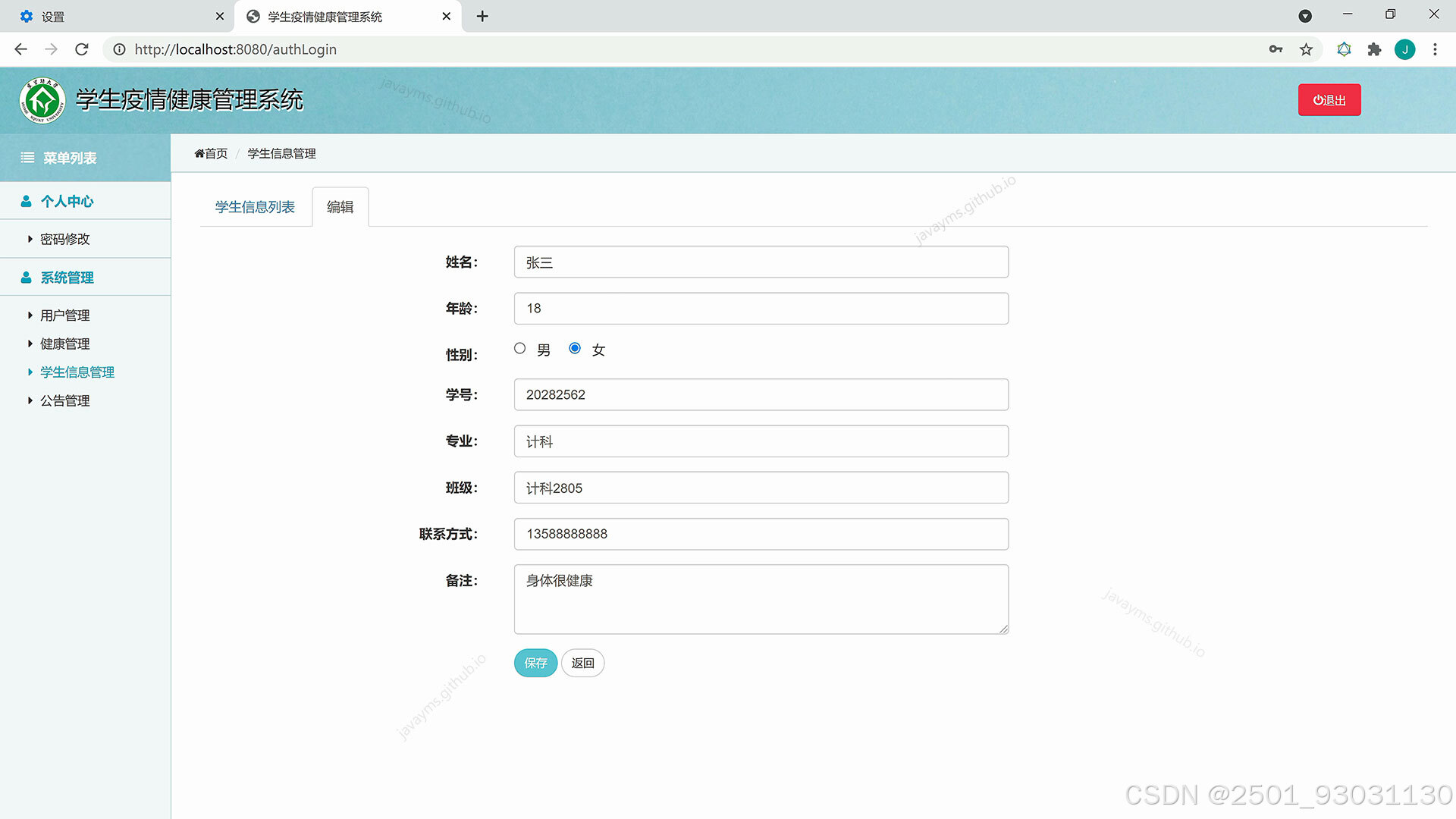The image size is (1456, 819).
Task: Select the 男 radio button
Action: coord(519,348)
